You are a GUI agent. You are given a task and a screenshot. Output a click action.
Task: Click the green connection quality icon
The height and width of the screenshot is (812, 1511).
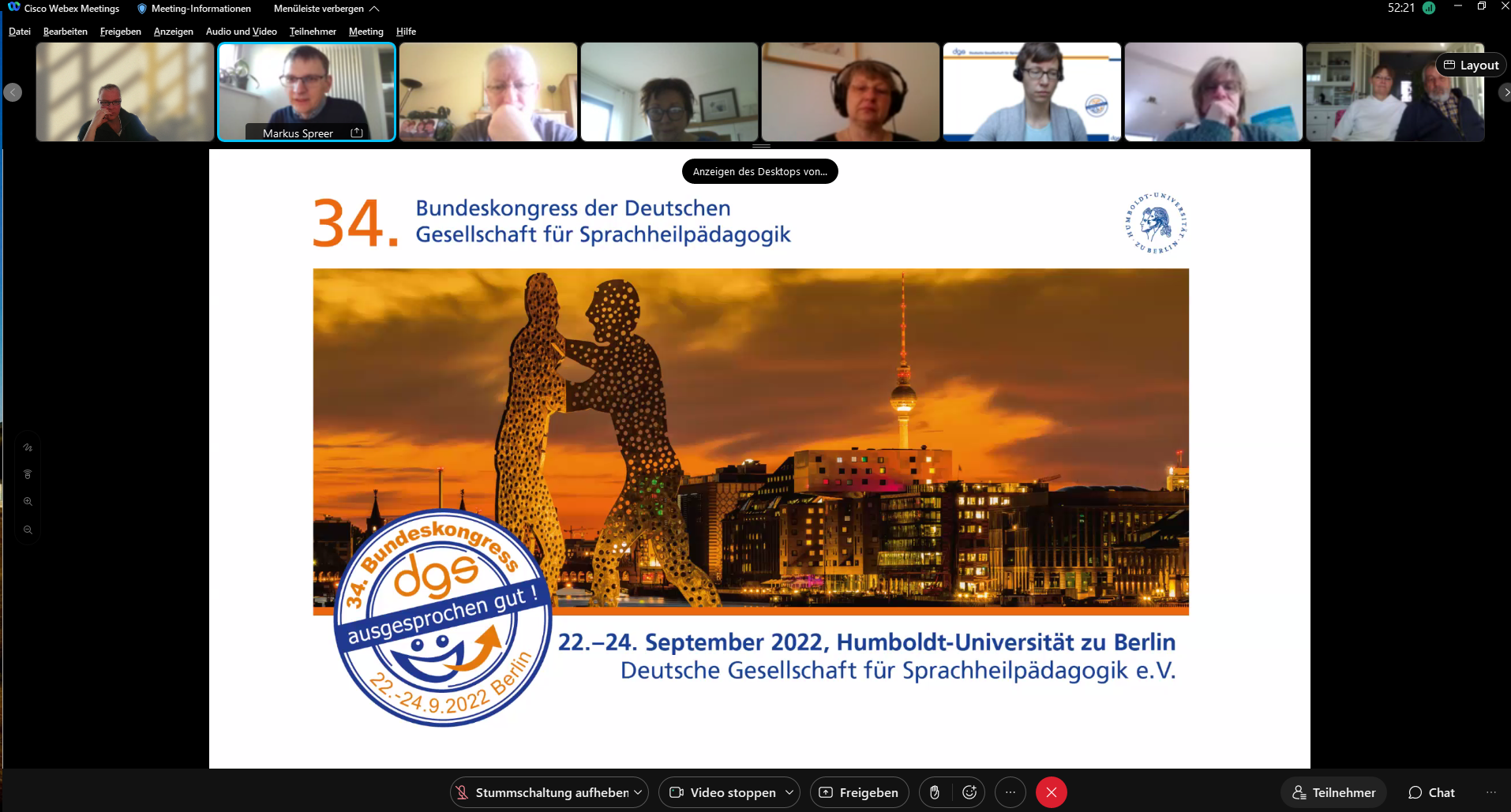coord(1429,8)
